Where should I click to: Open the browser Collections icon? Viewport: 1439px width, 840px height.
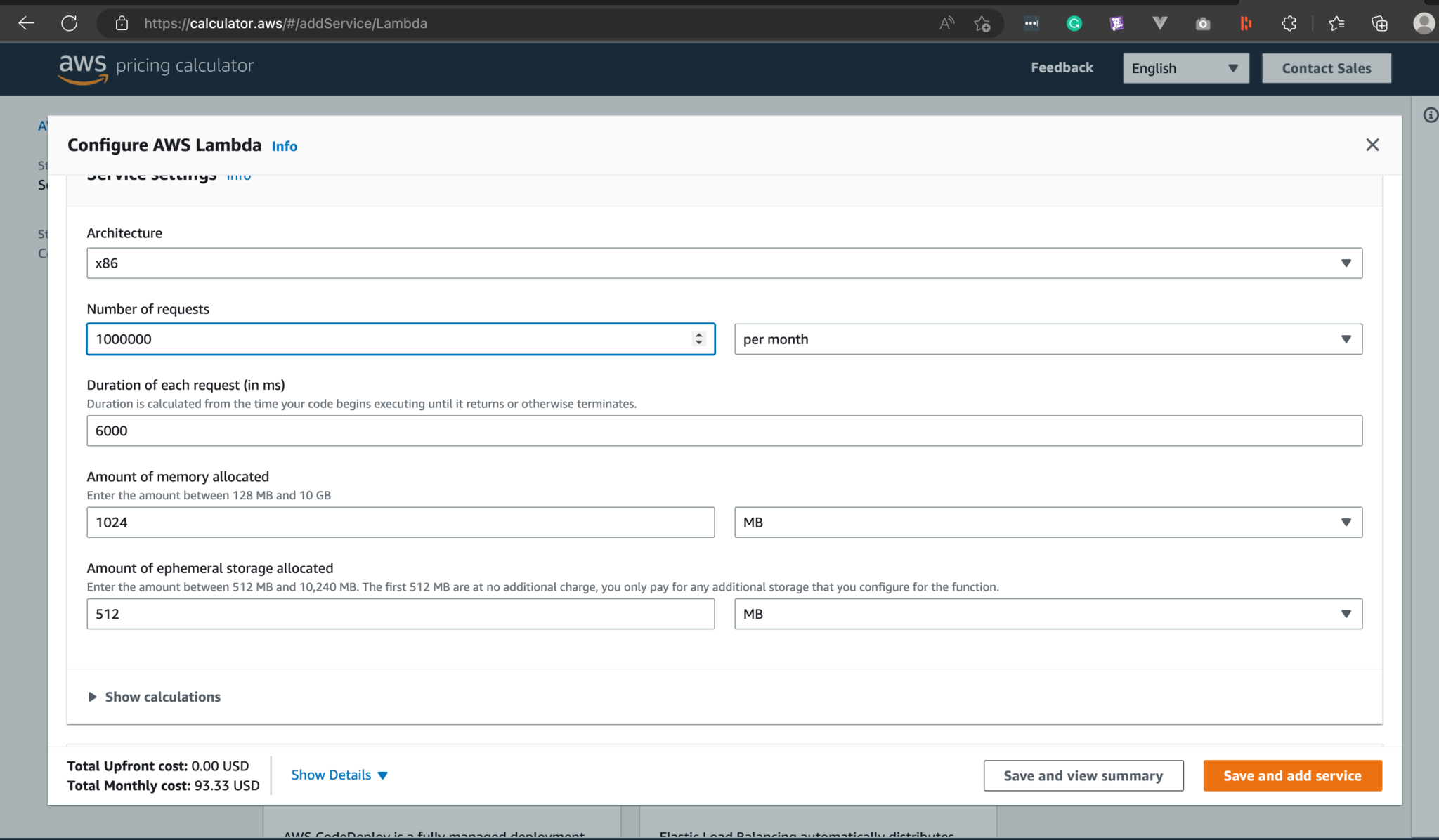[1379, 24]
